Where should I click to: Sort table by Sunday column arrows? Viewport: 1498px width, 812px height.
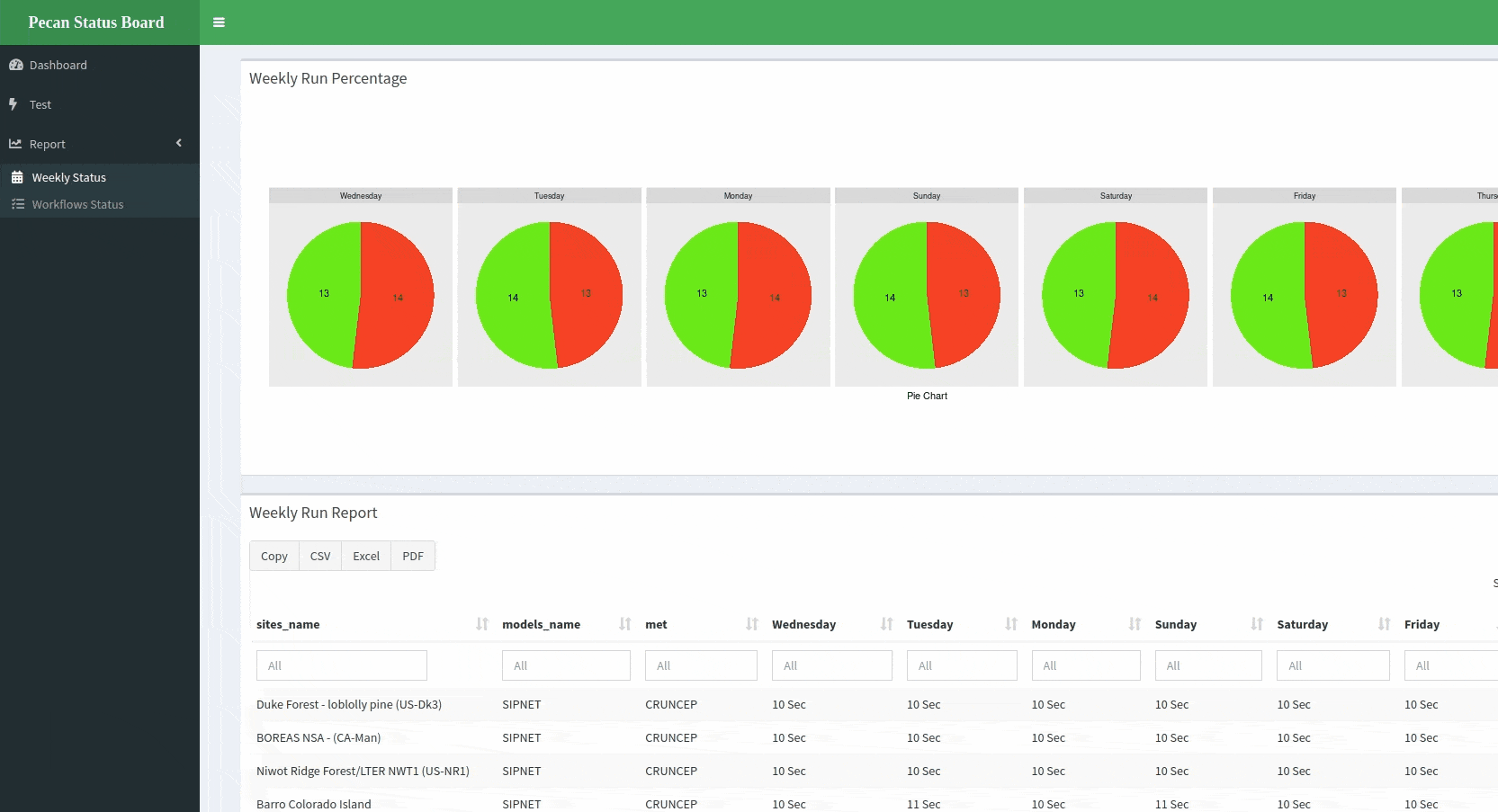1257,624
